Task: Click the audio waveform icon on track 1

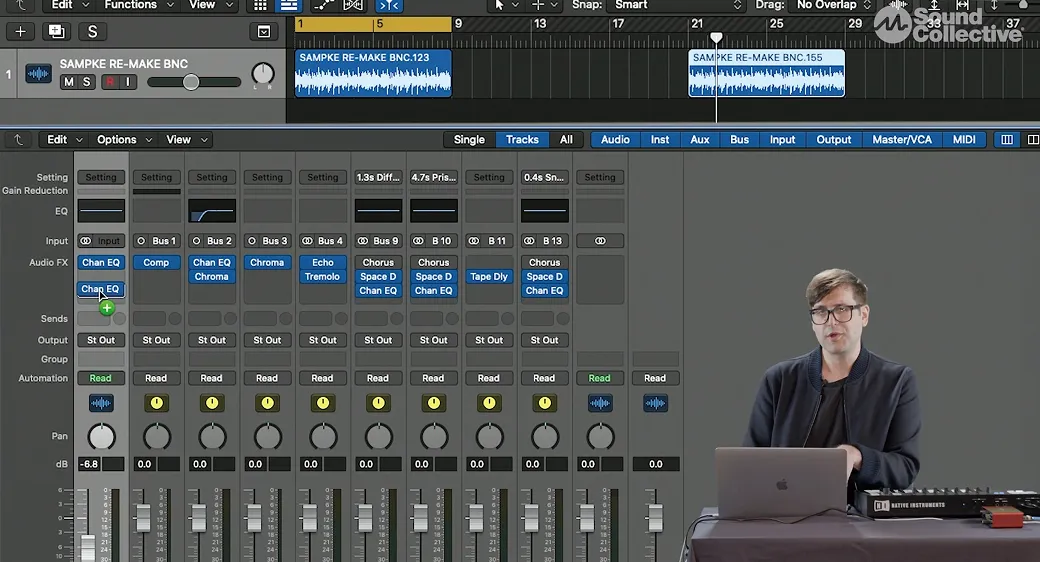Action: (38, 74)
